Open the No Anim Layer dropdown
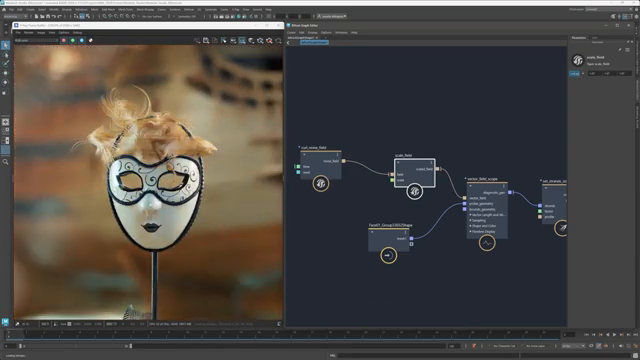 pos(535,346)
